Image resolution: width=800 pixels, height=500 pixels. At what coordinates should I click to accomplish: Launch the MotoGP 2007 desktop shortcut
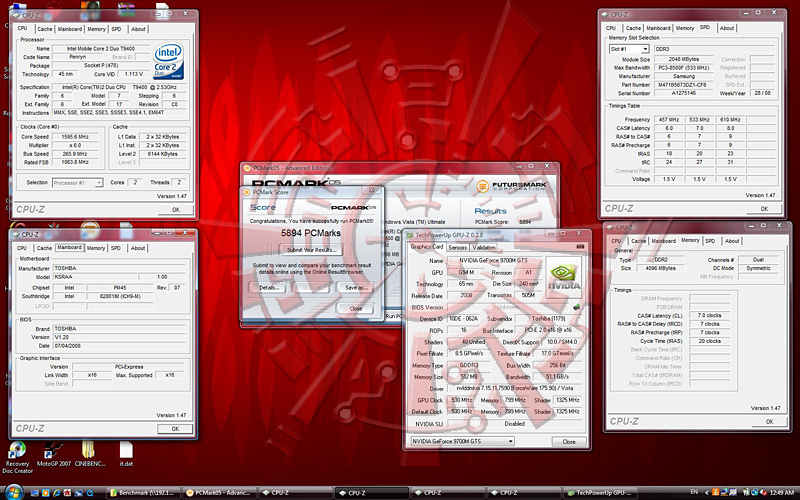click(x=54, y=455)
